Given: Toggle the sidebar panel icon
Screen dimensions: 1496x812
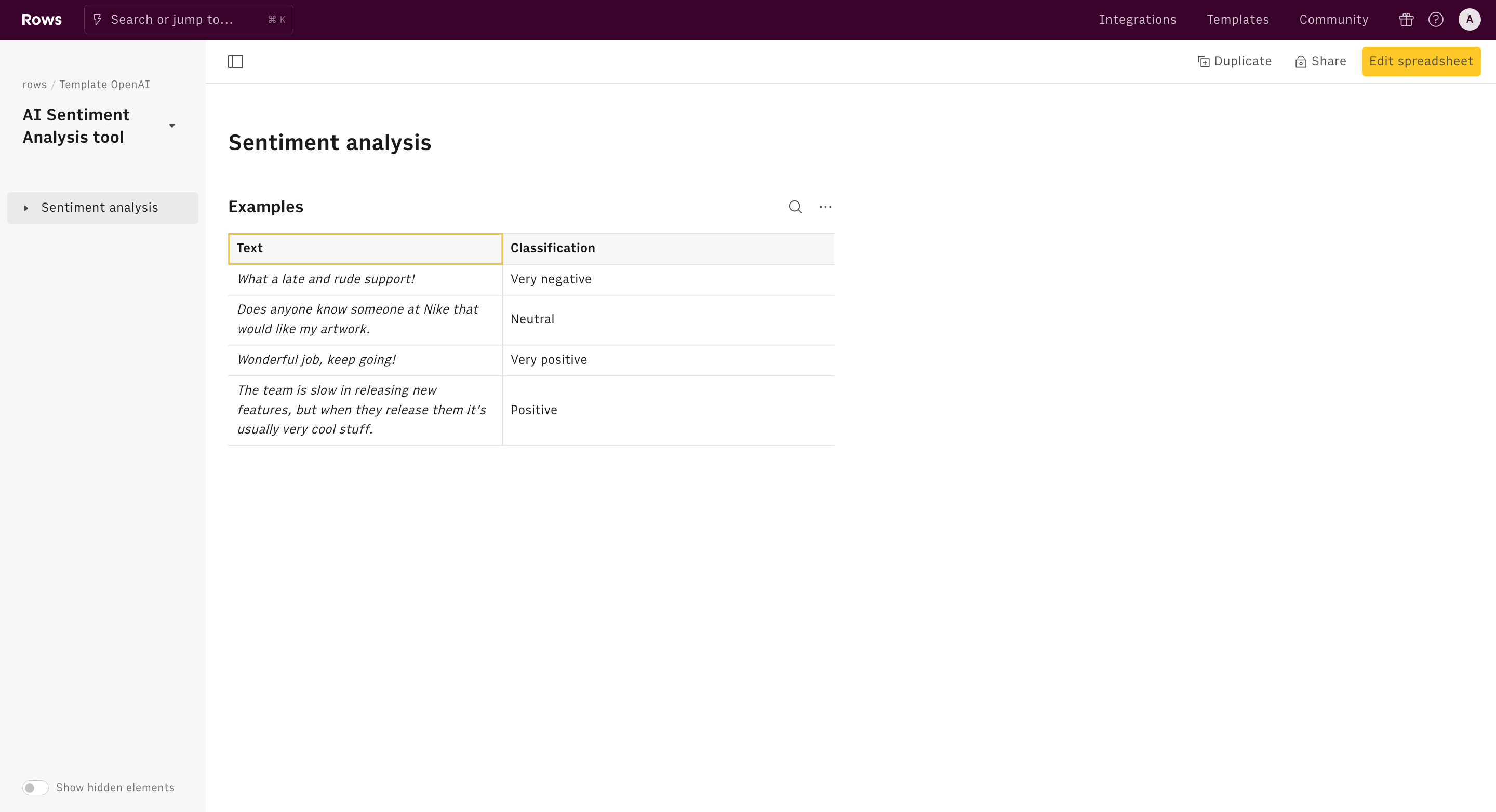Looking at the screenshot, I should [x=235, y=62].
